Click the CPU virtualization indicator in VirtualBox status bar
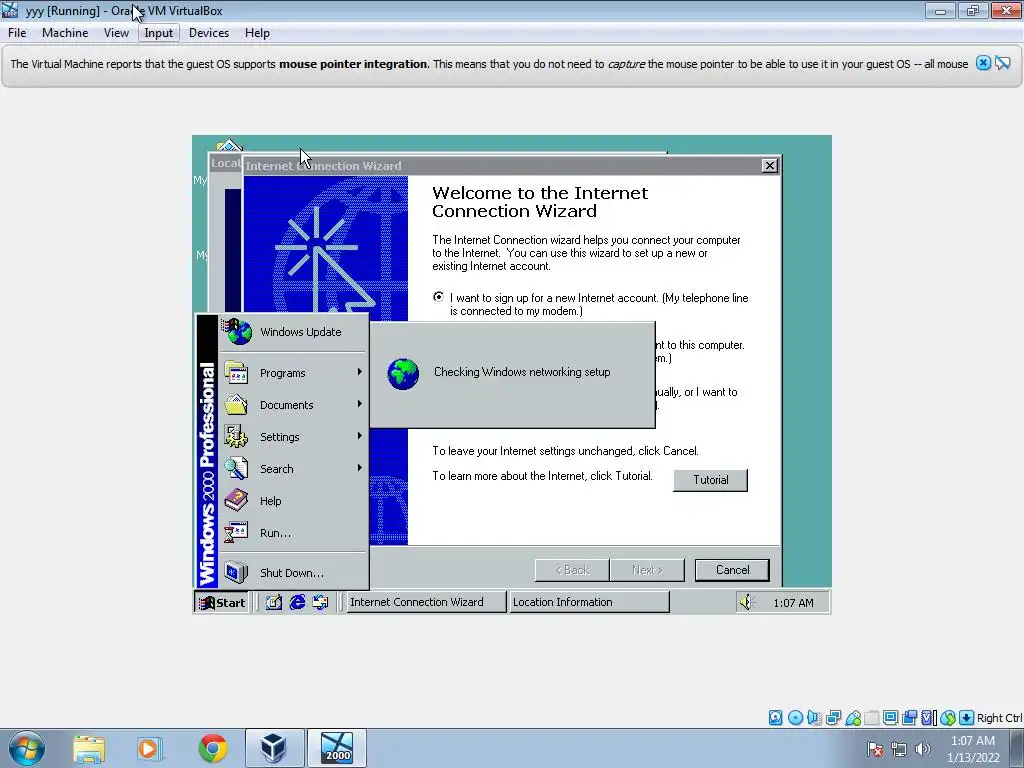 coord(929,718)
